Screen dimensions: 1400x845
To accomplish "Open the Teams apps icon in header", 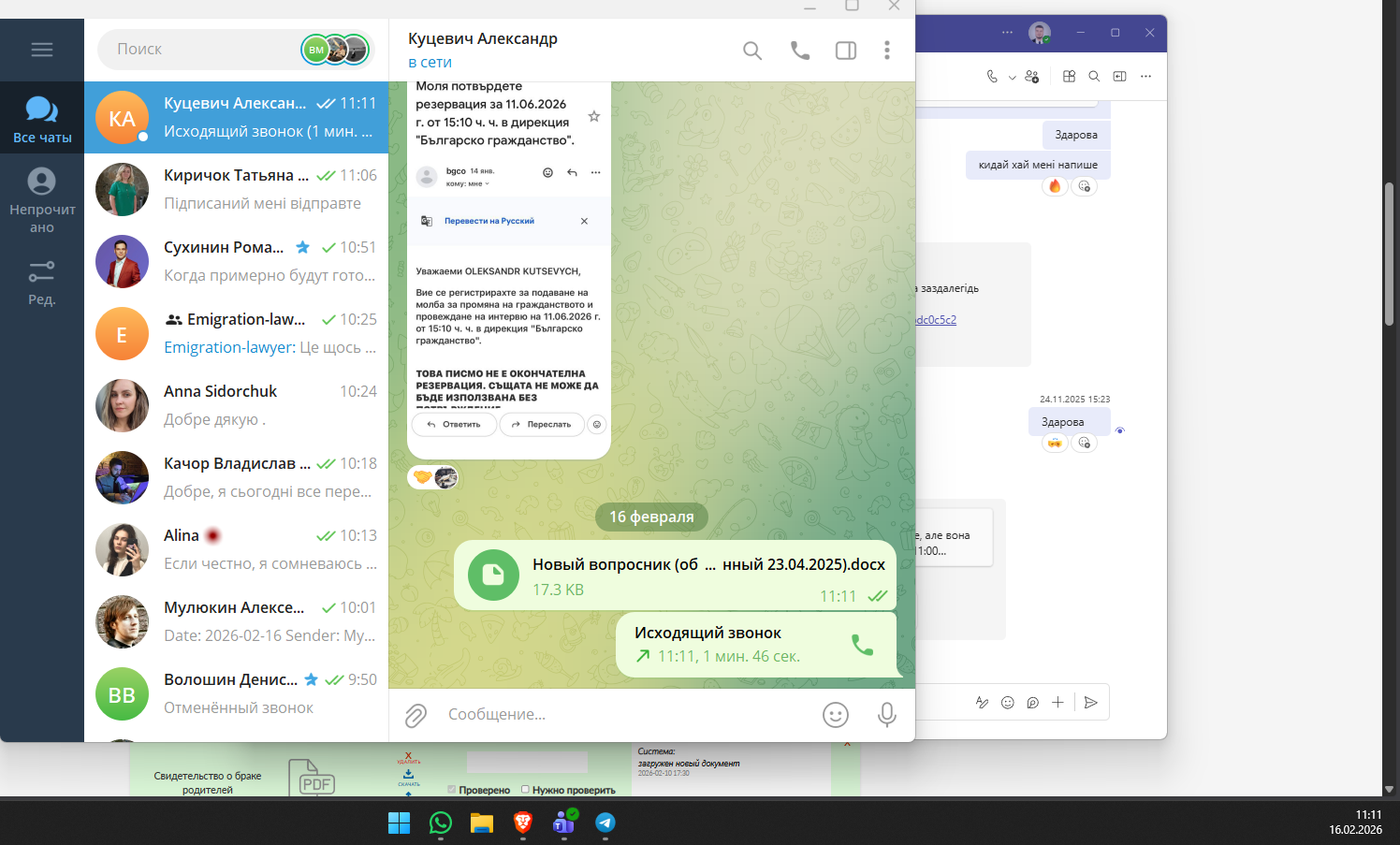I will 1070,77.
